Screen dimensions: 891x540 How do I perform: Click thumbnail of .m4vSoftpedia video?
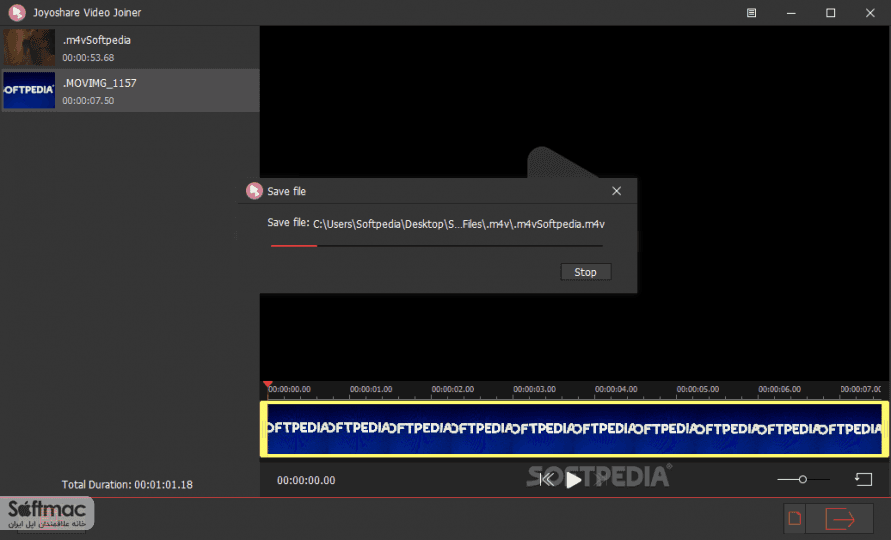[x=29, y=48]
